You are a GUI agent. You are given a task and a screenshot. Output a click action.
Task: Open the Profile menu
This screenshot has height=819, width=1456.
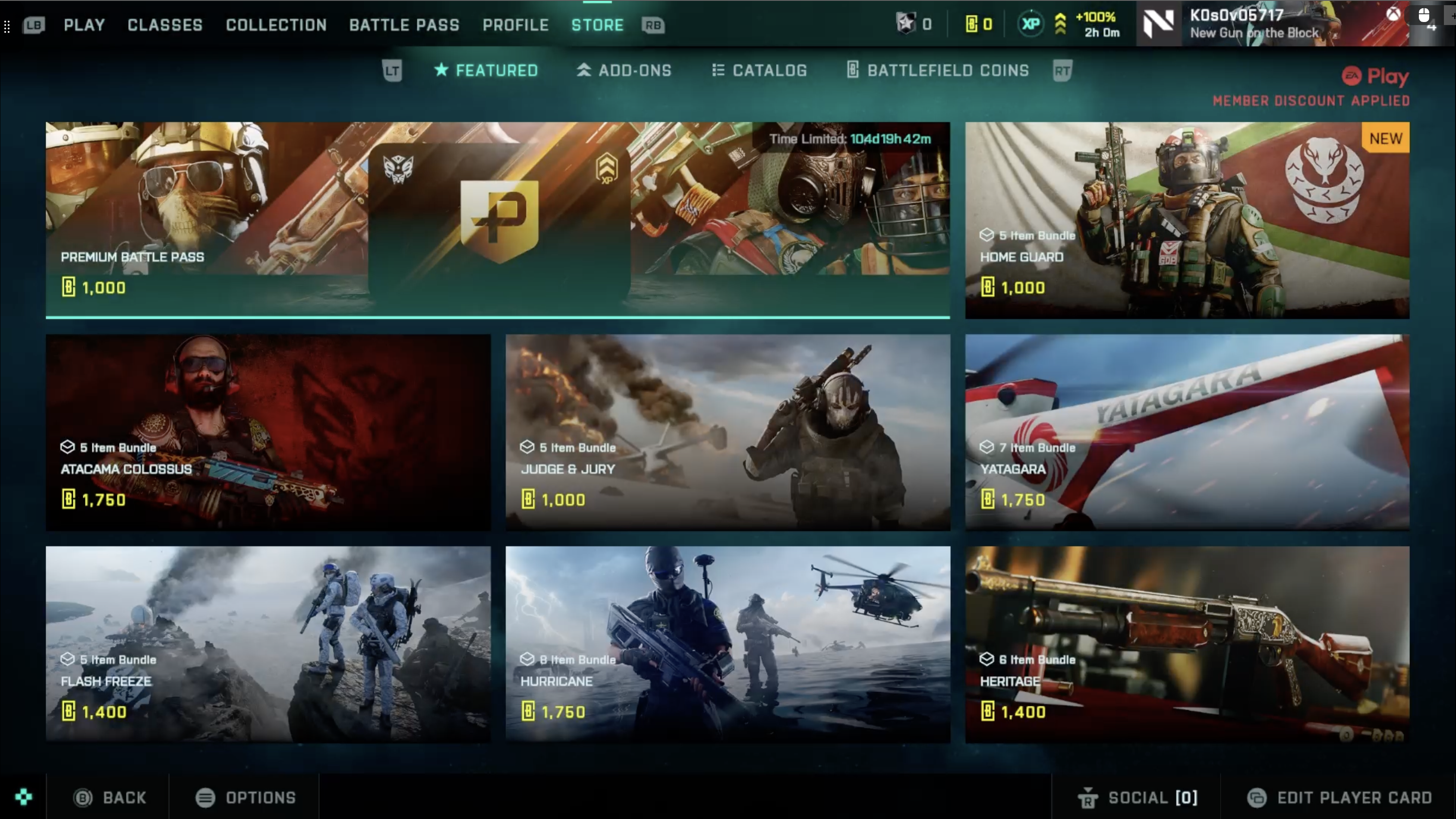(x=516, y=25)
